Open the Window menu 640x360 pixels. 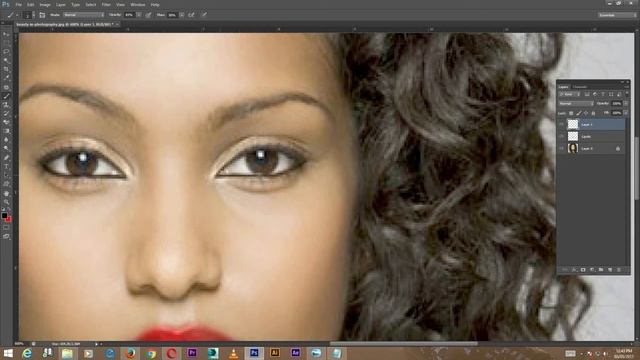(x=138, y=4)
